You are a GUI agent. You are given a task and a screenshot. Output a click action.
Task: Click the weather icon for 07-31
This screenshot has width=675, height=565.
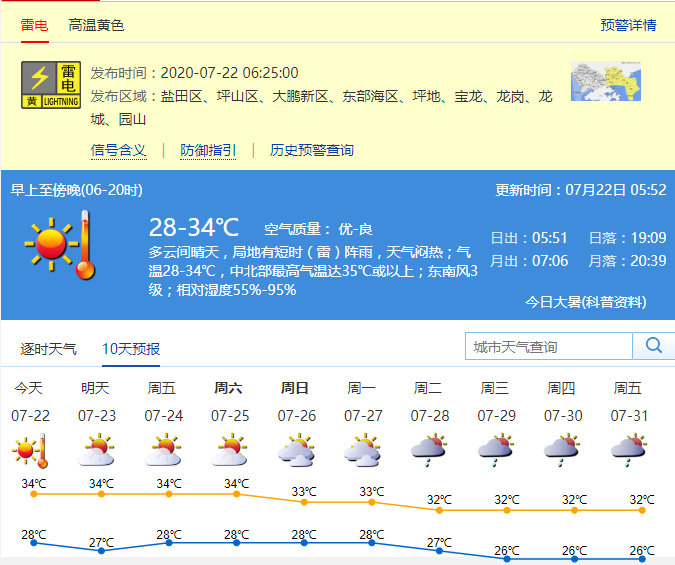pos(630,451)
